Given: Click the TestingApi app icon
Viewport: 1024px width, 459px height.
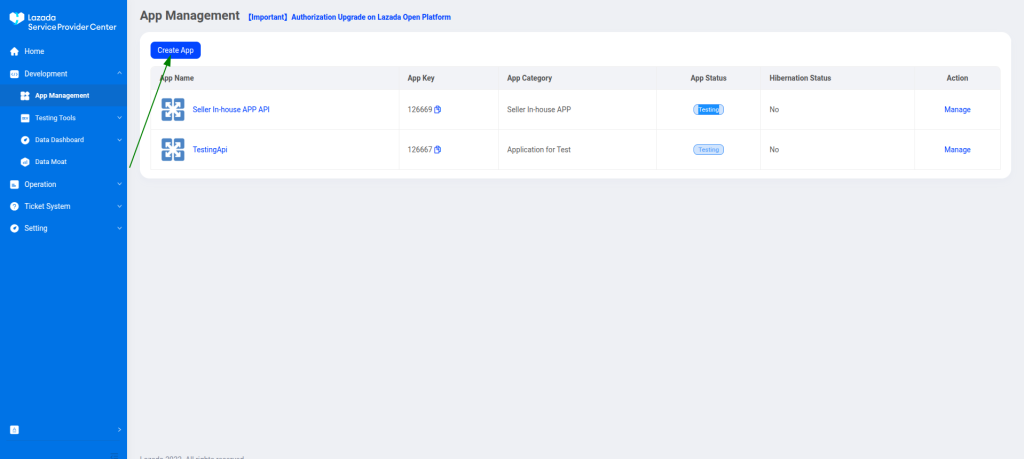Looking at the screenshot, I should point(173,149).
